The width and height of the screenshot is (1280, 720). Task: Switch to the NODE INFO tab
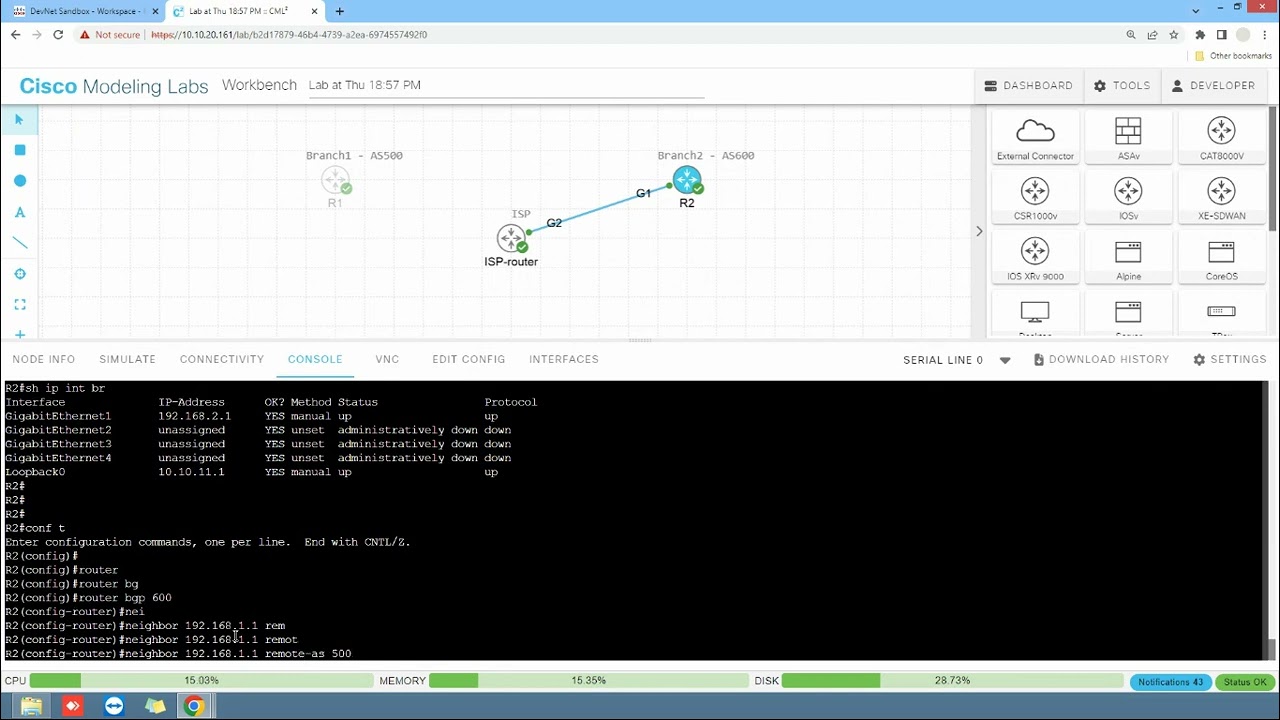pos(44,359)
